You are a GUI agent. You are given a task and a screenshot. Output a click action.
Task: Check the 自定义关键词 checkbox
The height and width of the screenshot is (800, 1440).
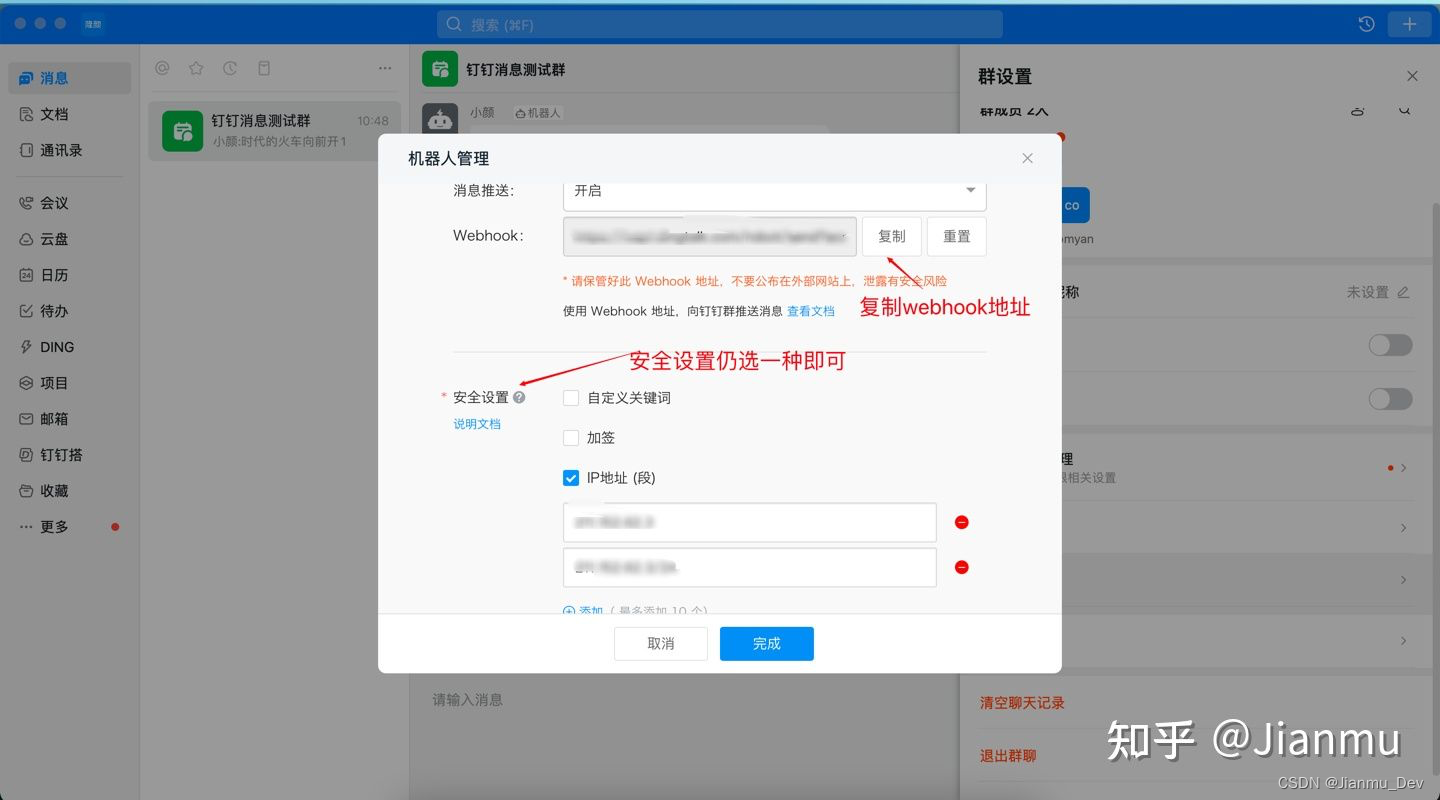pyautogui.click(x=571, y=398)
